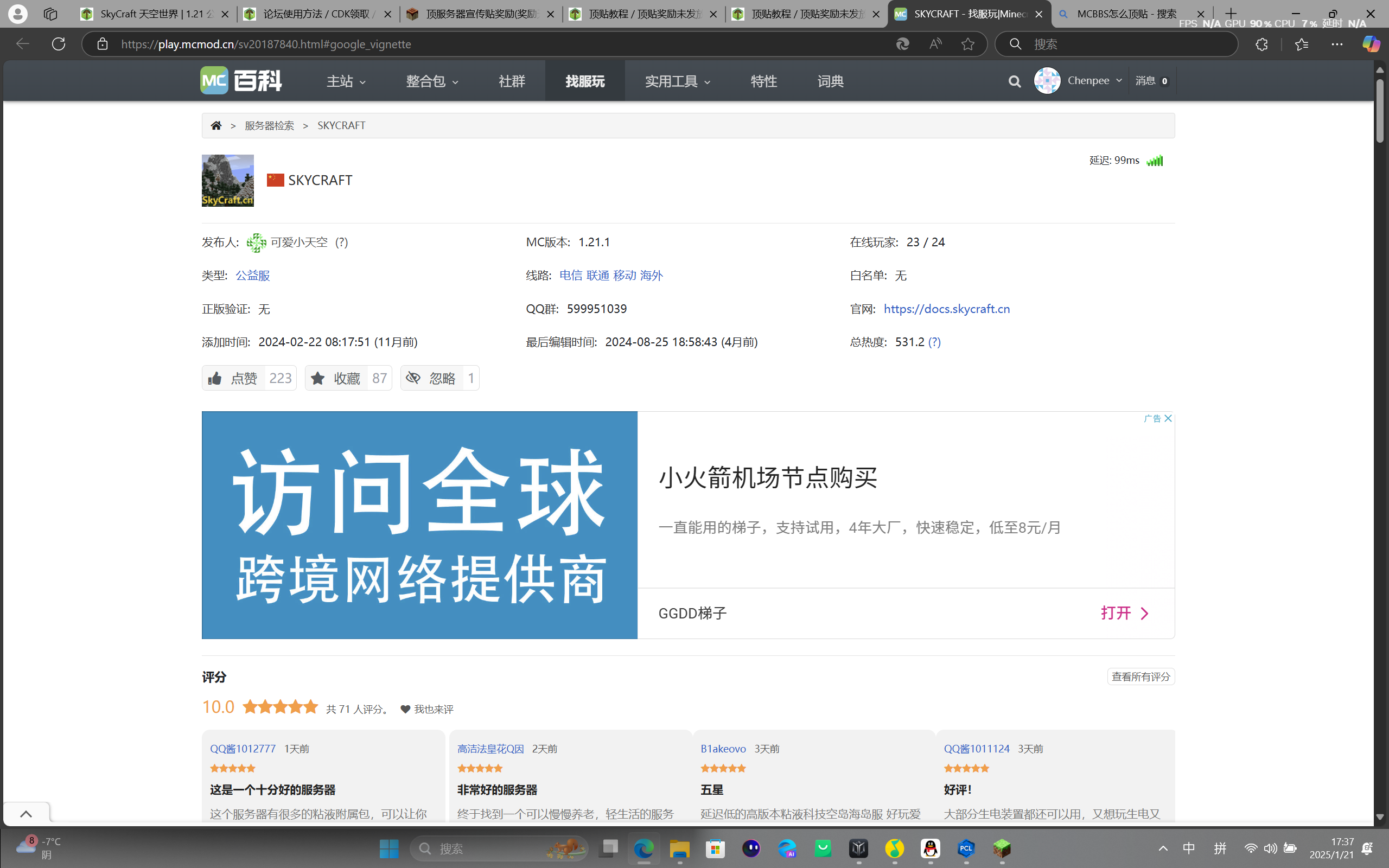Click the Windows taskbar search box
Screen dimensions: 1389x868
[499, 848]
